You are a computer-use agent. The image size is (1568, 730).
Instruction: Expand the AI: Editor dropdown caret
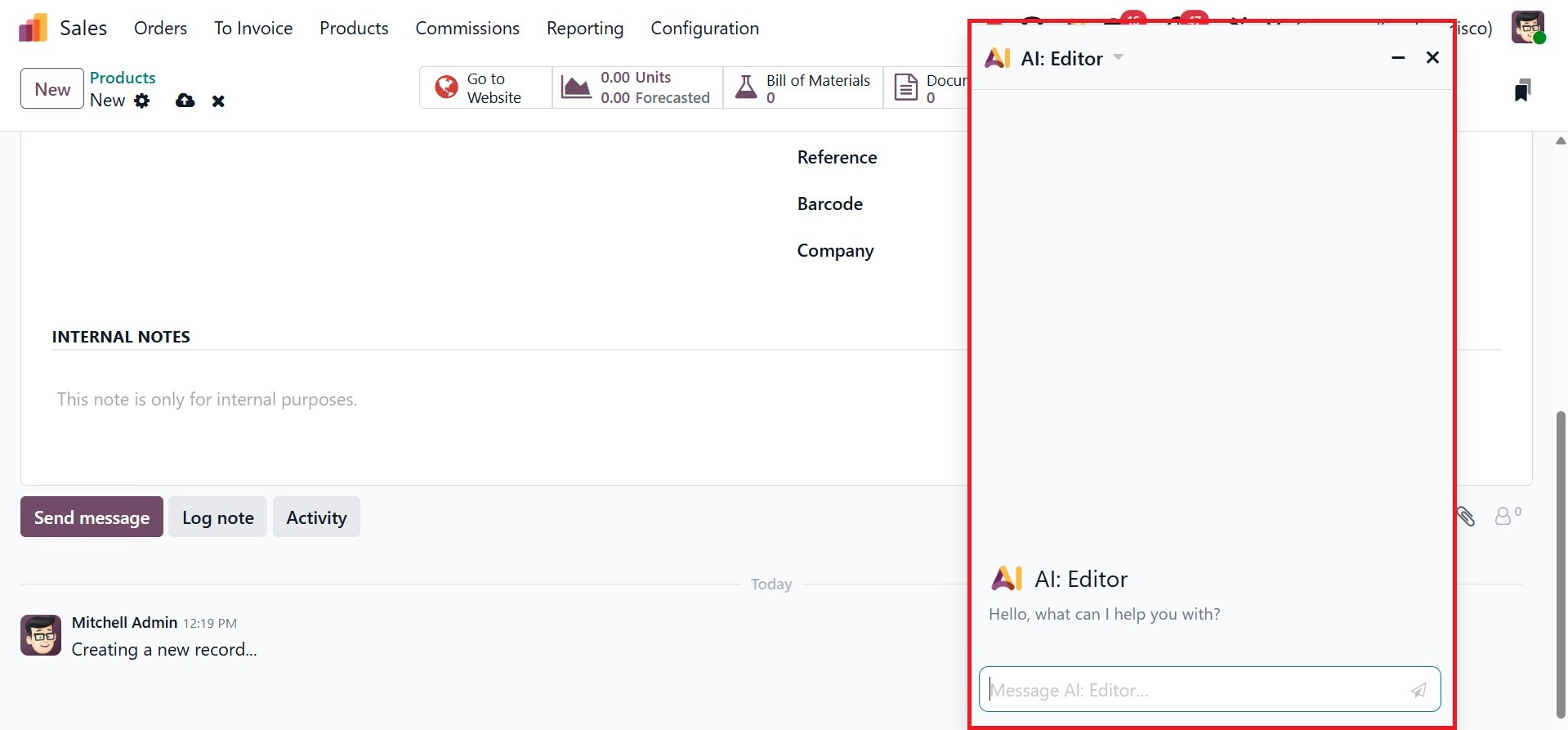click(1119, 57)
